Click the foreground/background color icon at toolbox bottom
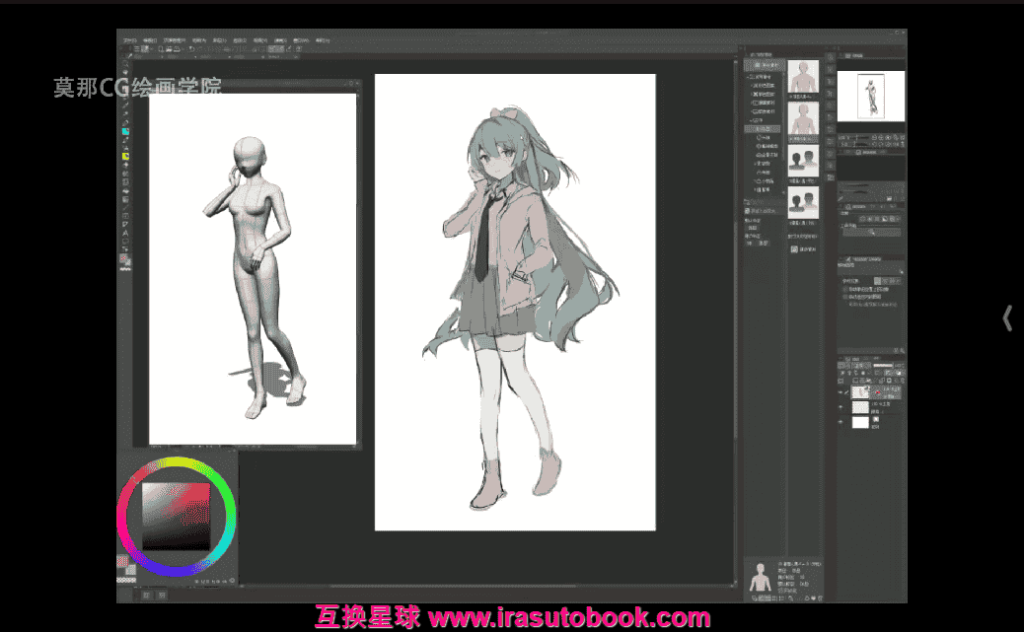1024x632 pixels. pos(124,260)
